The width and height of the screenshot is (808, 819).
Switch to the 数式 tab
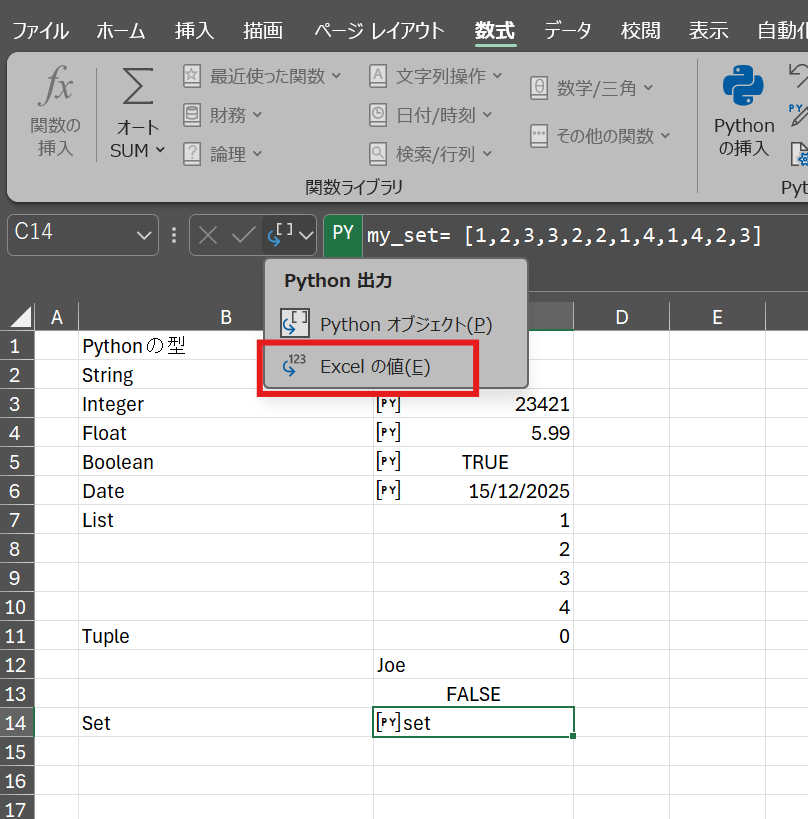click(x=495, y=31)
